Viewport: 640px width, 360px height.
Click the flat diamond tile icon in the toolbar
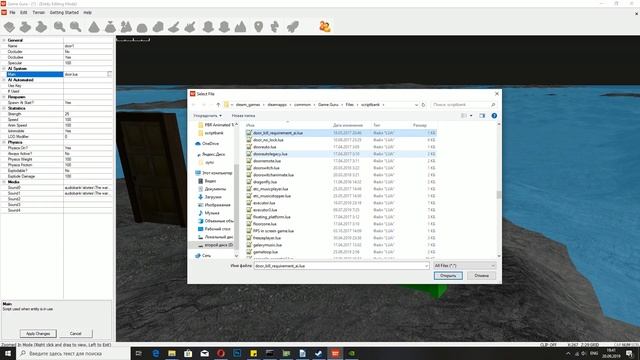point(9,27)
